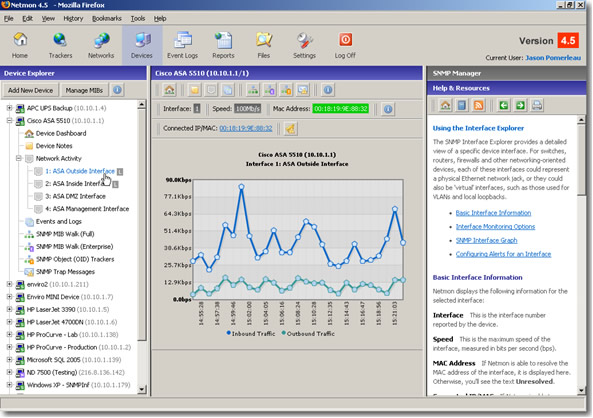
Task: Select the Devices toolbar icon
Action: point(142,45)
